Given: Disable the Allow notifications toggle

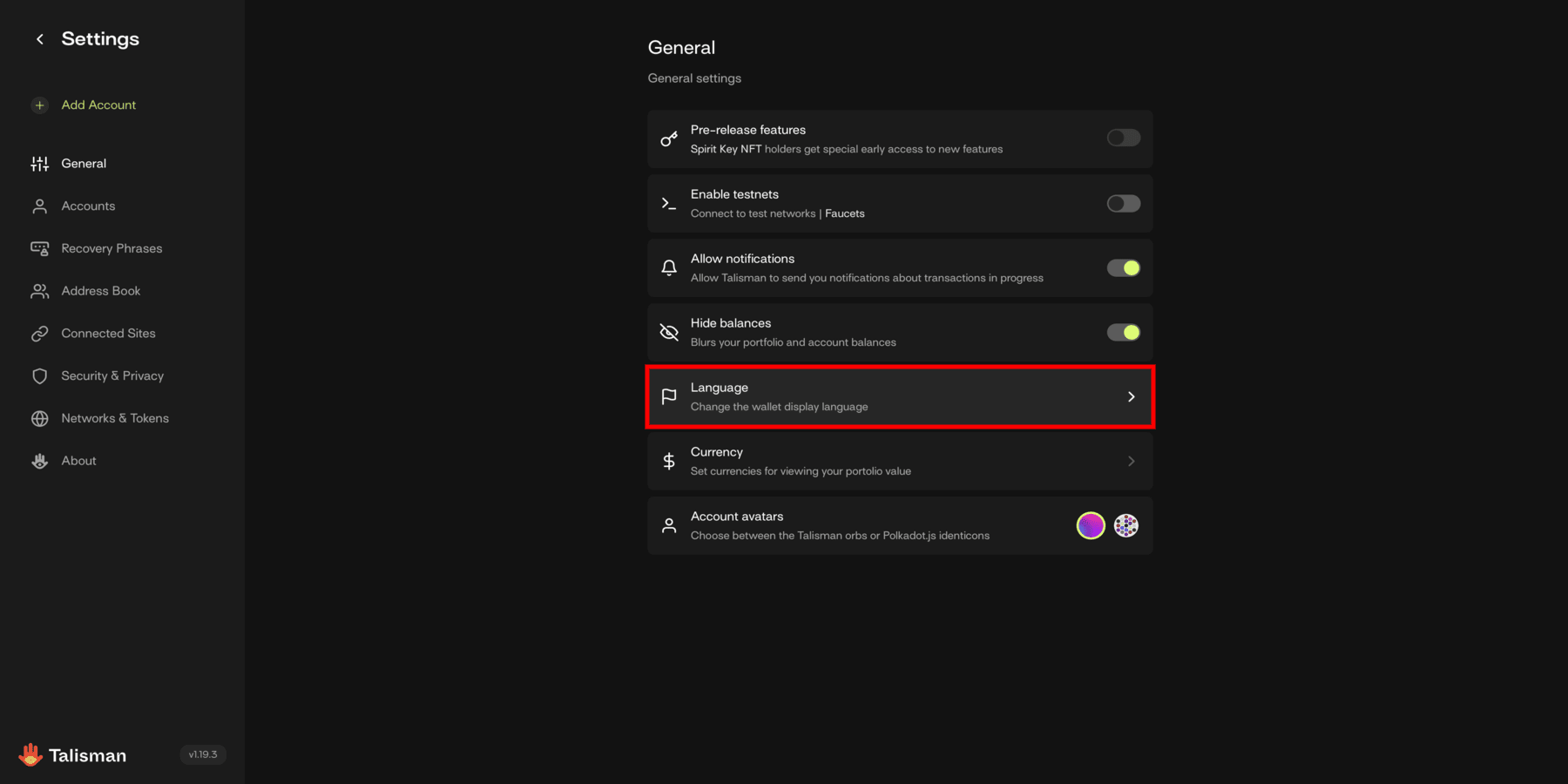Looking at the screenshot, I should click(x=1123, y=267).
